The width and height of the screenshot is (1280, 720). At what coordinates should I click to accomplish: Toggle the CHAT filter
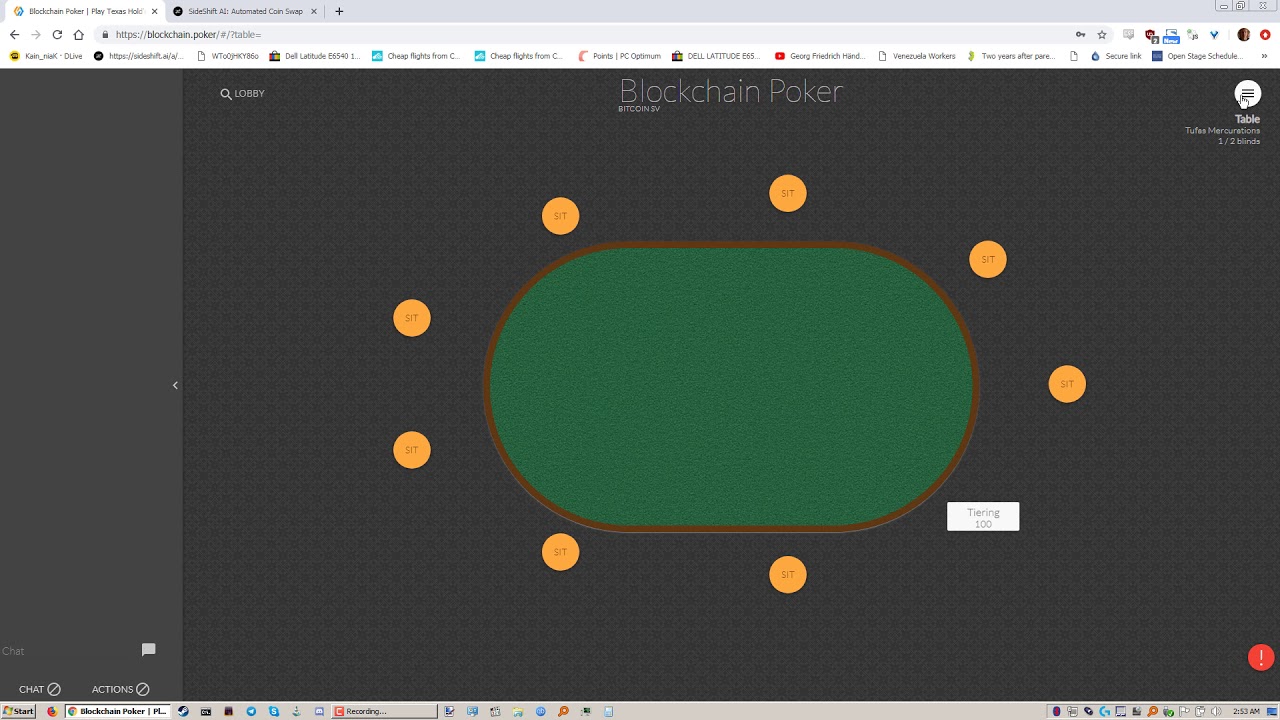click(x=40, y=689)
